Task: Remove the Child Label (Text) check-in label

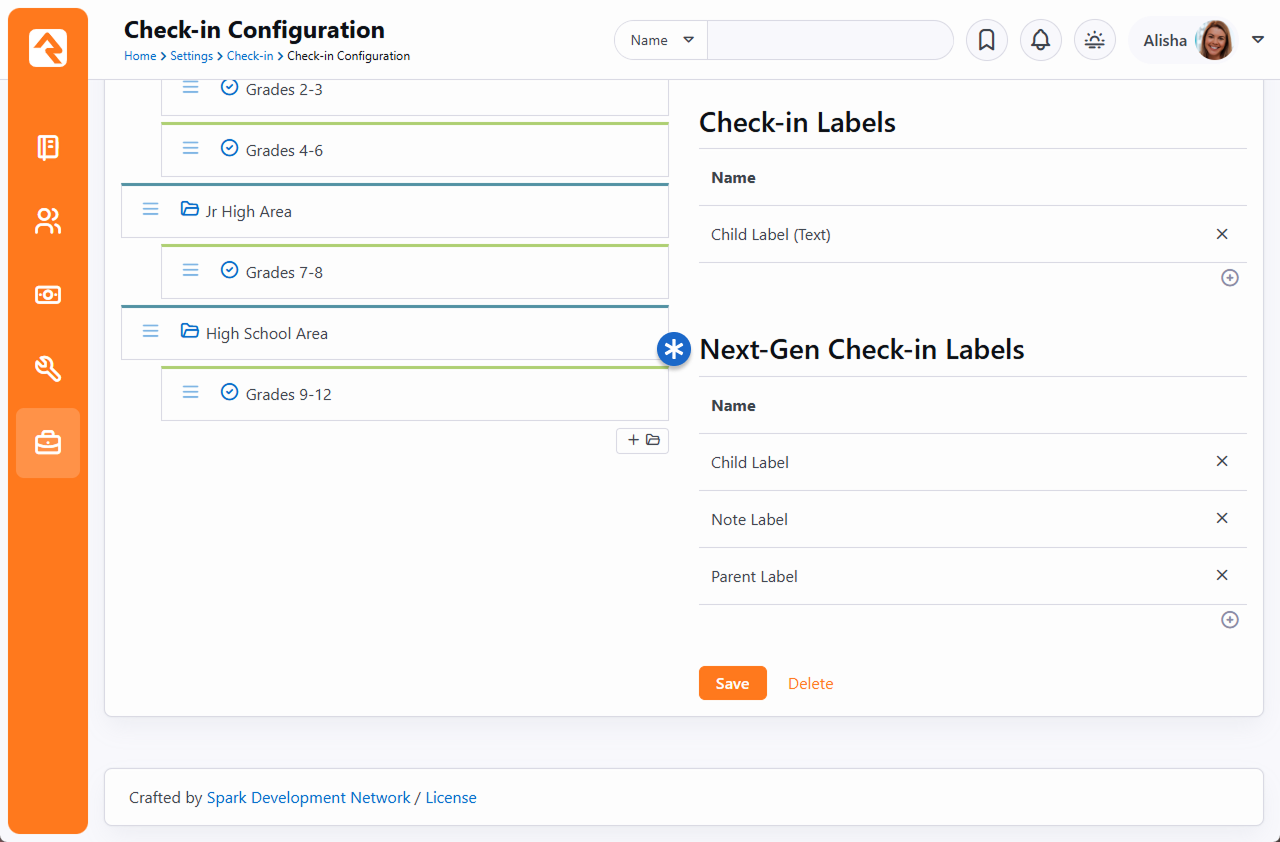Action: click(1221, 234)
